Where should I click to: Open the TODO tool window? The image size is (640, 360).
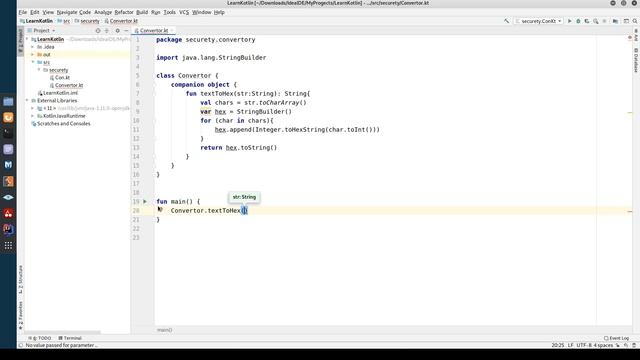(x=40, y=338)
